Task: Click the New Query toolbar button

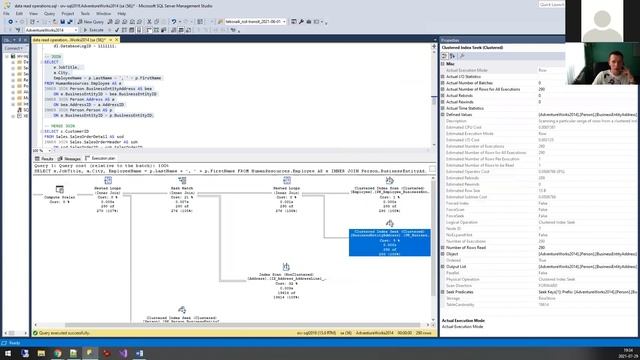Action: [x=90, y=22]
